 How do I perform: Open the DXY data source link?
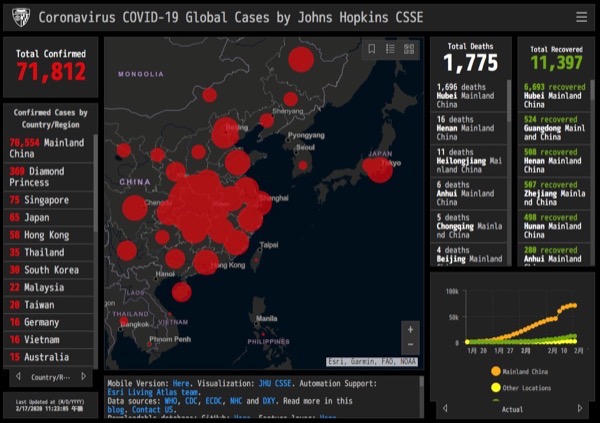coord(269,401)
